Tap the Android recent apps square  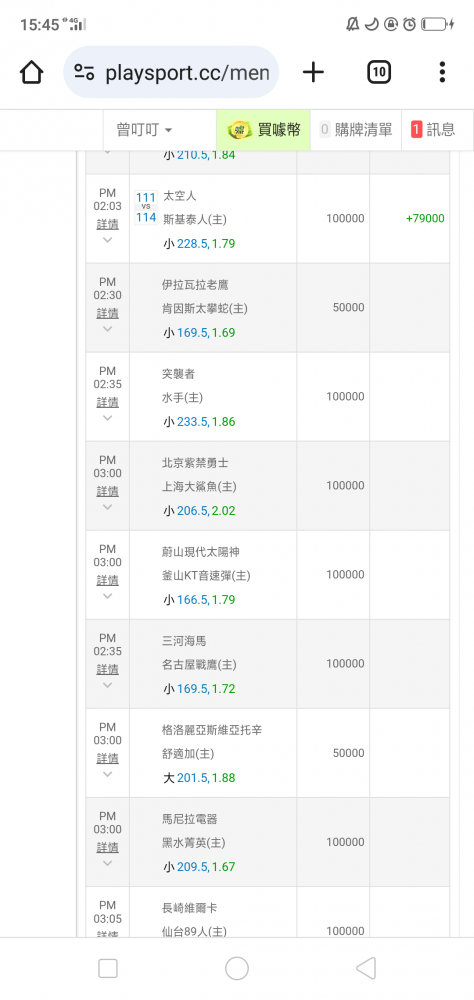tap(108, 968)
